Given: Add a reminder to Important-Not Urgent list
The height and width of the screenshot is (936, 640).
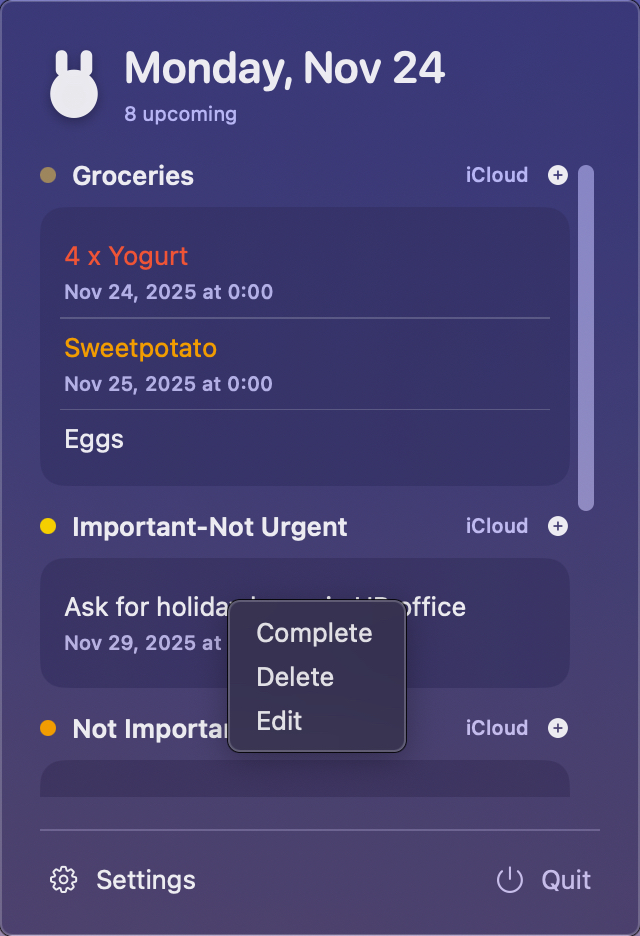Looking at the screenshot, I should click(x=558, y=526).
